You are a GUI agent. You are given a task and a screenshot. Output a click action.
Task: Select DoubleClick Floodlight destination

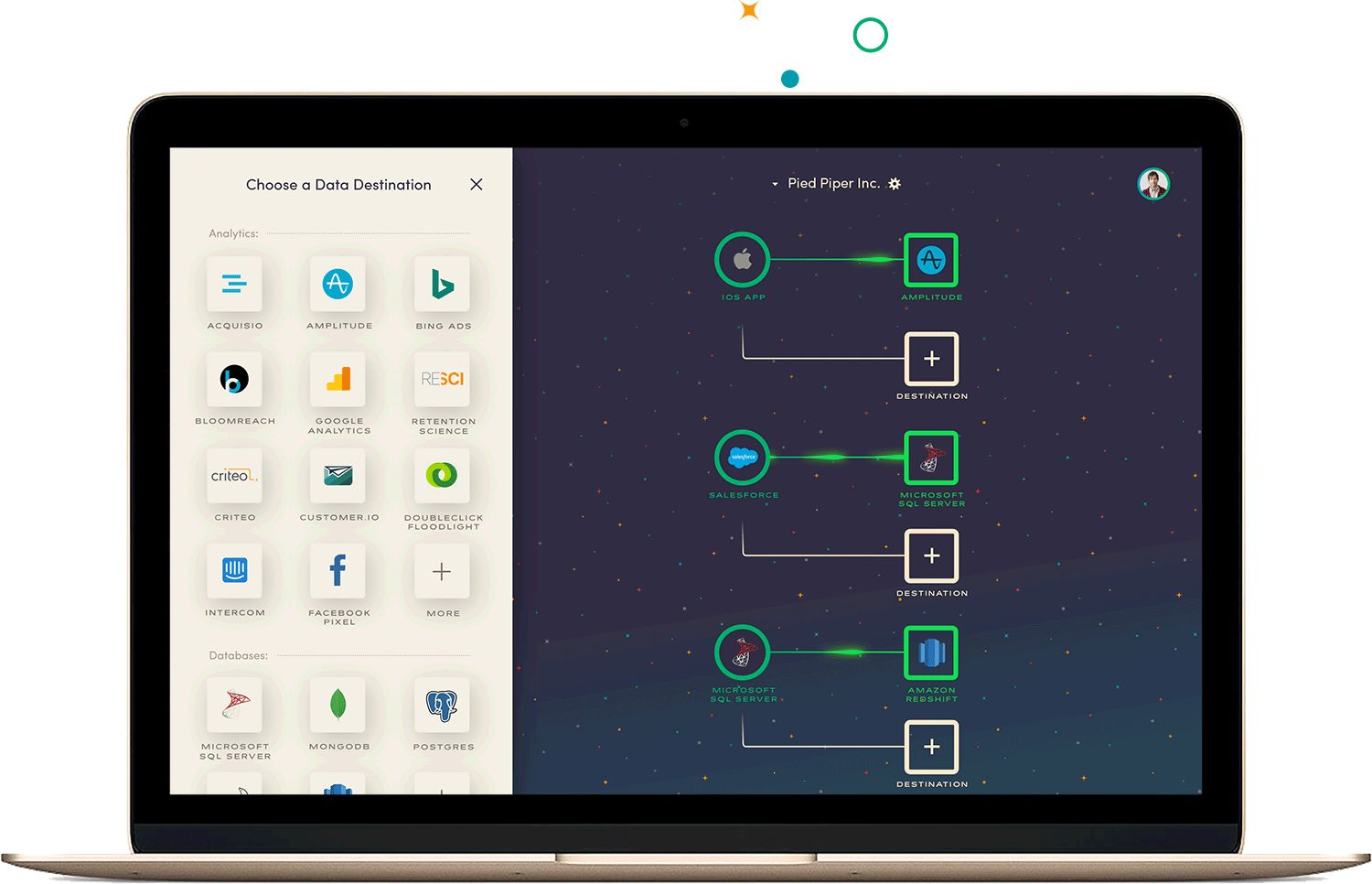point(443,476)
